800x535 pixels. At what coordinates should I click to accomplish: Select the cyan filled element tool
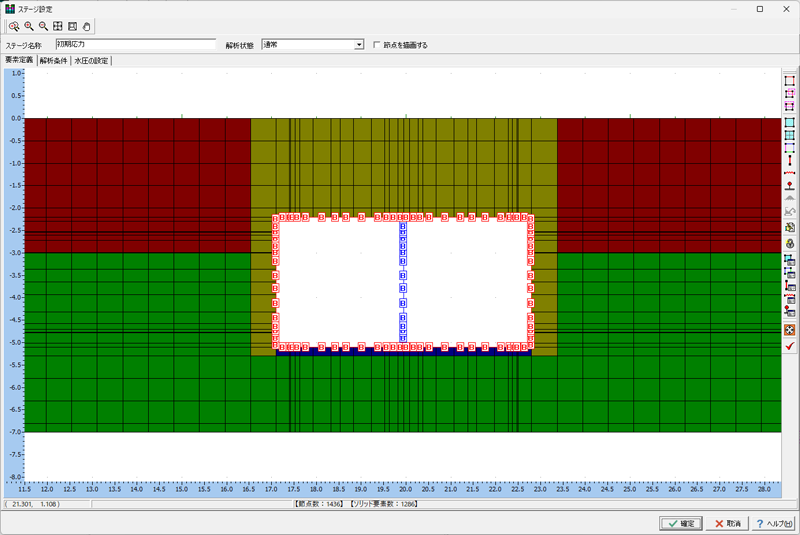[790, 122]
